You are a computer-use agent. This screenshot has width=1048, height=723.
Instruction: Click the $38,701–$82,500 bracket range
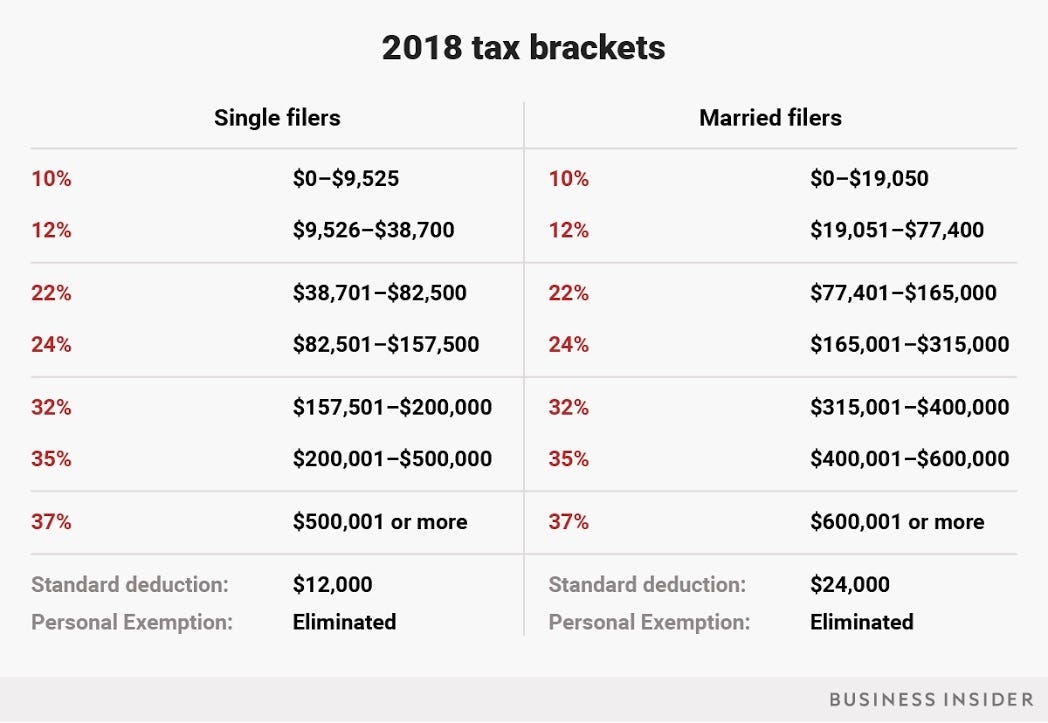[379, 294]
